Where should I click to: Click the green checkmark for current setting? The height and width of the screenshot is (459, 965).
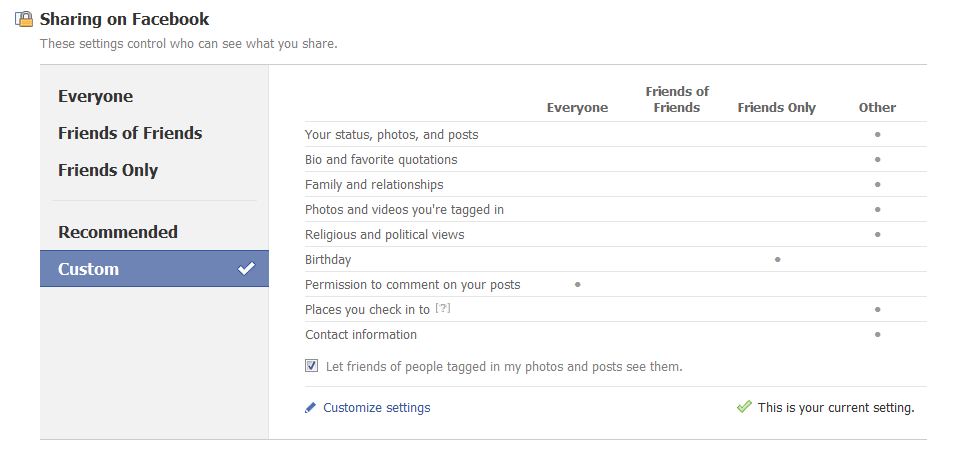tap(744, 407)
